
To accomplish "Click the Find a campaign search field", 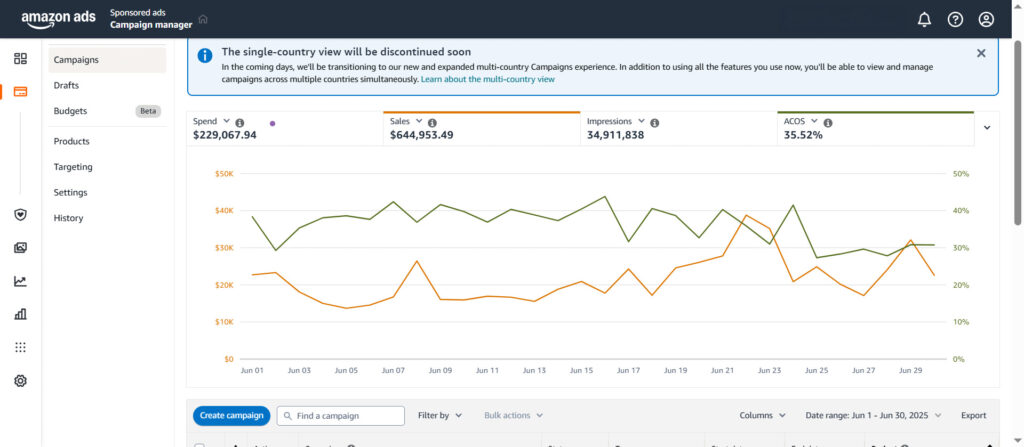I will click(x=347, y=415).
